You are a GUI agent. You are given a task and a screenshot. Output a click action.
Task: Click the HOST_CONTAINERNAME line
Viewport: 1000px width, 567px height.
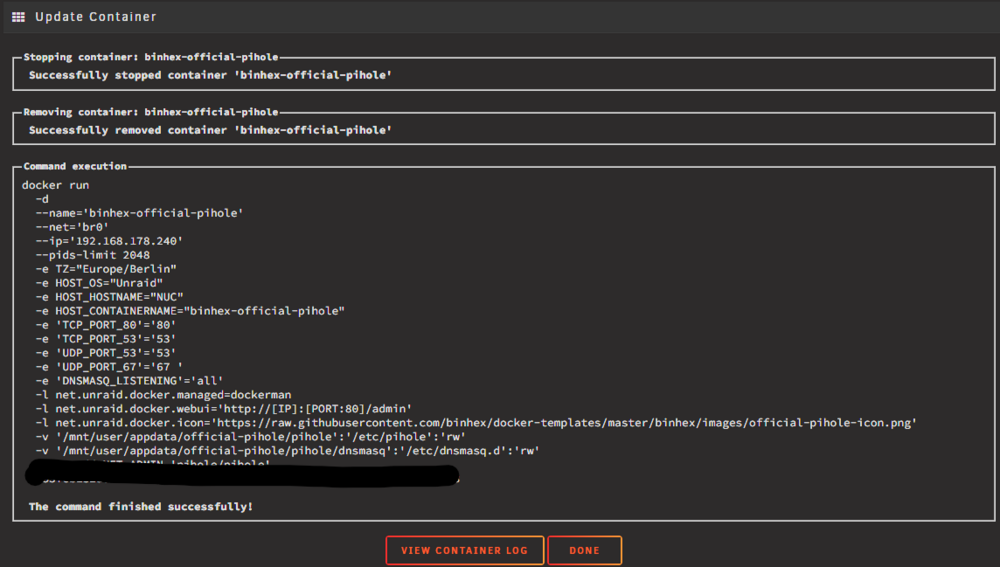pyautogui.click(x=190, y=311)
